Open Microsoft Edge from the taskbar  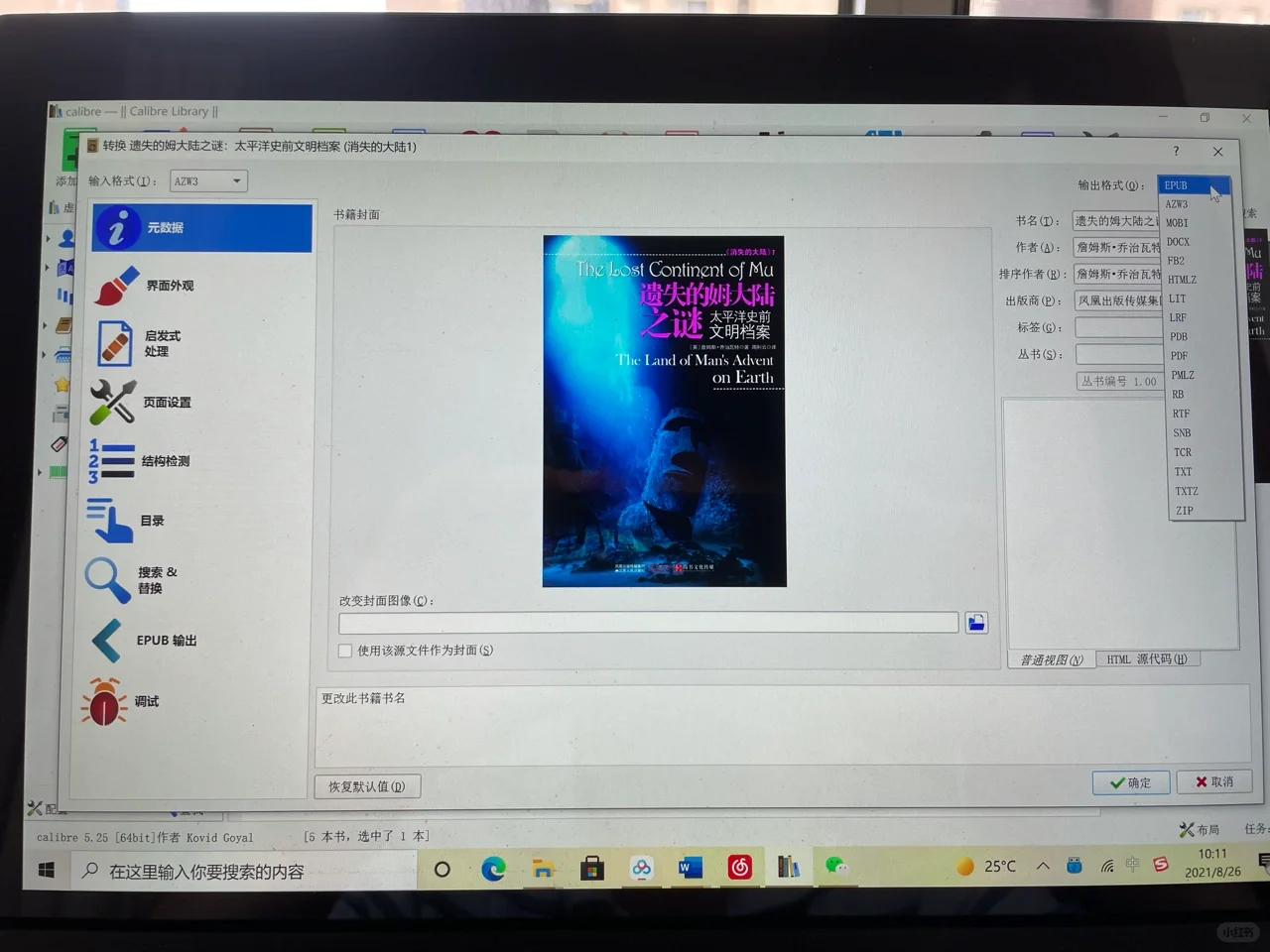[493, 869]
